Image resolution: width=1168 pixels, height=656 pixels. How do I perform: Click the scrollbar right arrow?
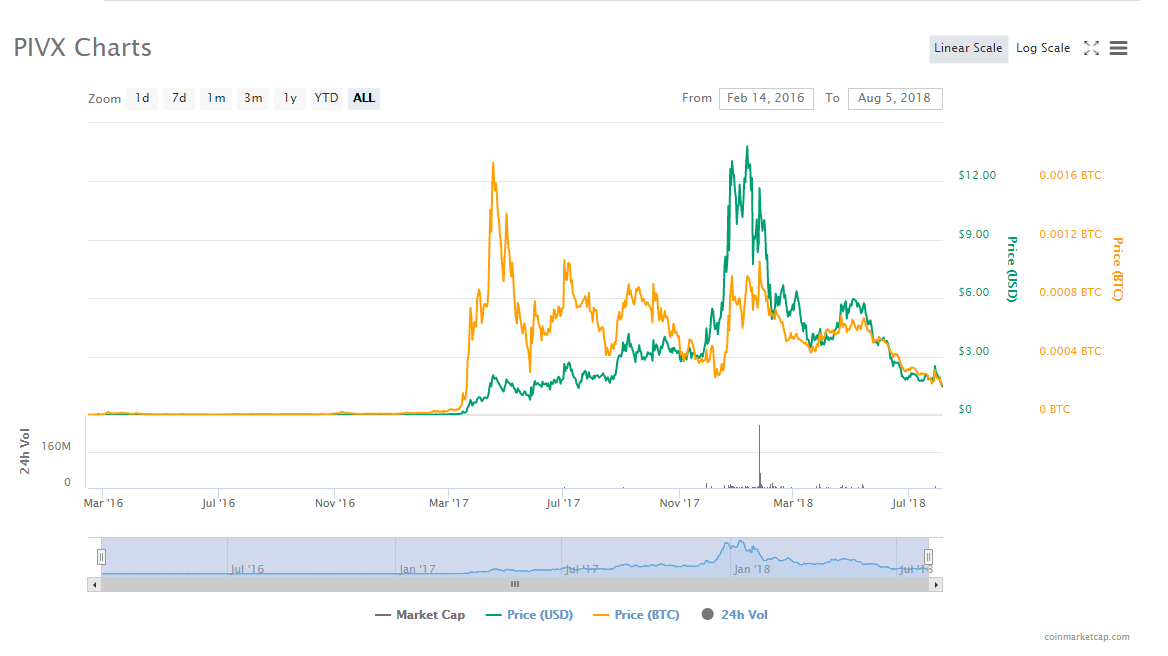tap(936, 585)
